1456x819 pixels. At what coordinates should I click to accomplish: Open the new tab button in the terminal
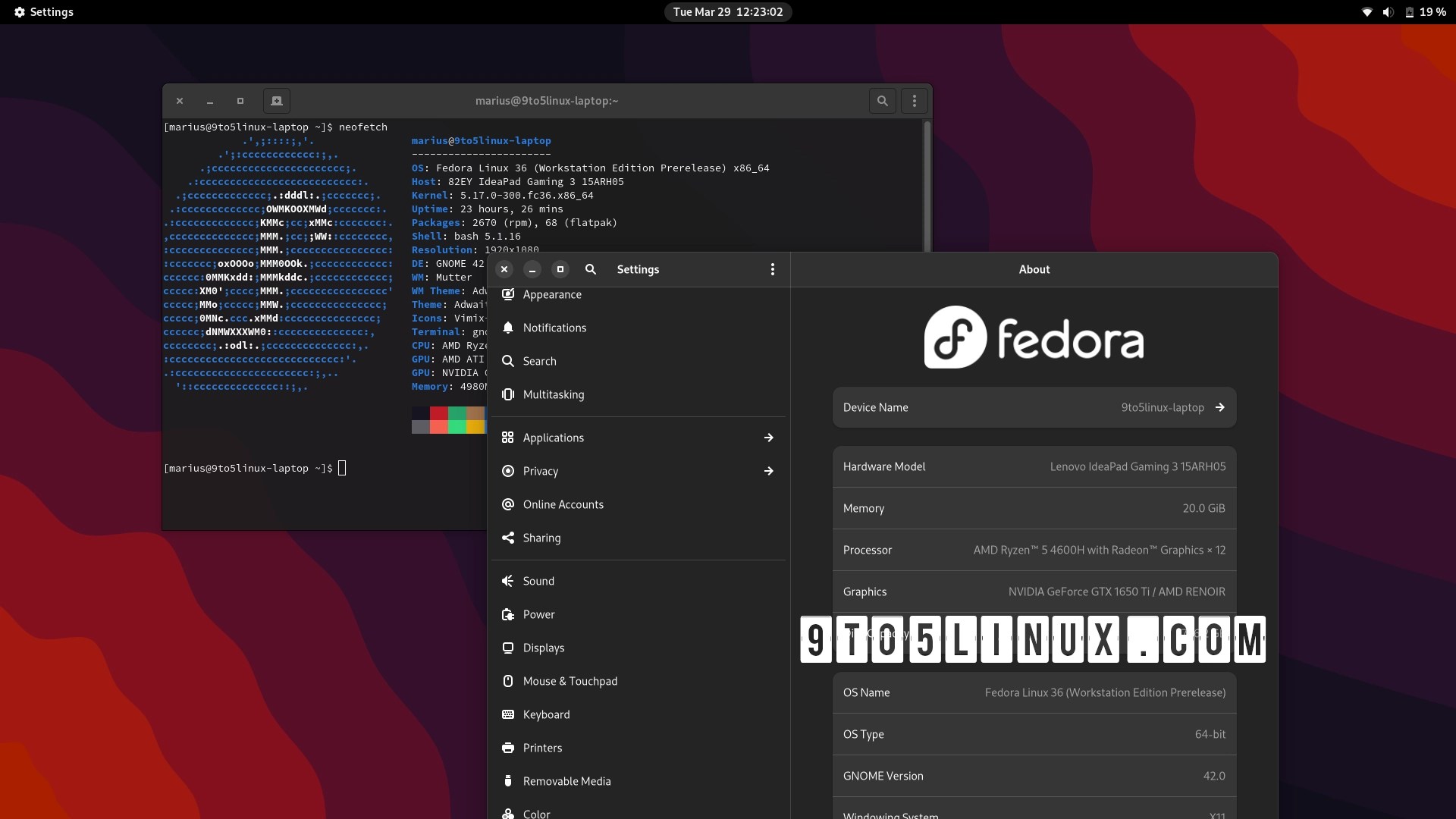click(277, 101)
